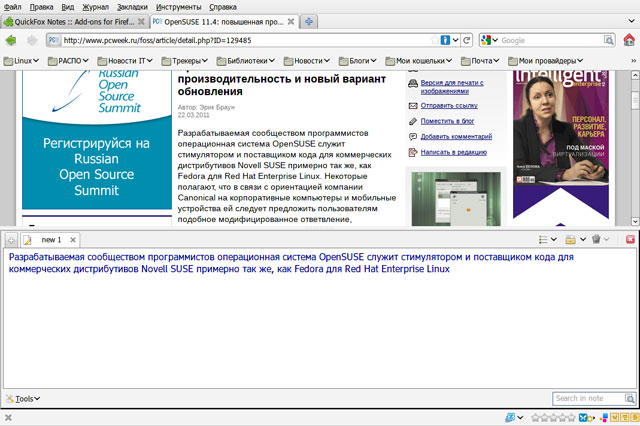This screenshot has width=640, height=426.
Task: Click the browser back arrow button
Action: tap(12, 40)
